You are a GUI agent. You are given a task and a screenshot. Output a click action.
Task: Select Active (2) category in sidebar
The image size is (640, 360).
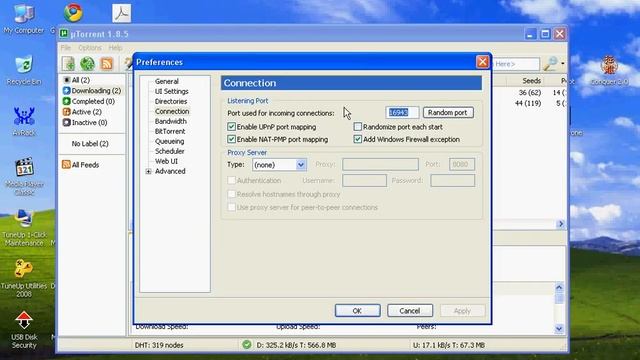82,112
